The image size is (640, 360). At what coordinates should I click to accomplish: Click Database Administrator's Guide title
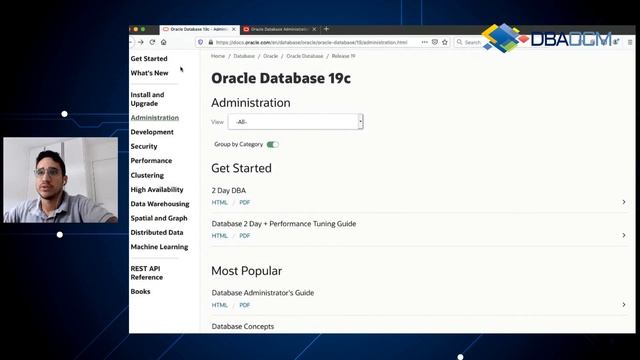(263, 293)
